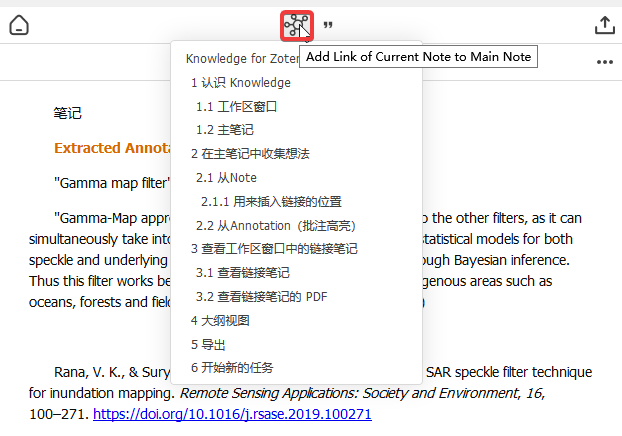Choose '1.2 主笔记' from the heading list
This screenshot has height=436, width=622.
pyautogui.click(x=225, y=130)
